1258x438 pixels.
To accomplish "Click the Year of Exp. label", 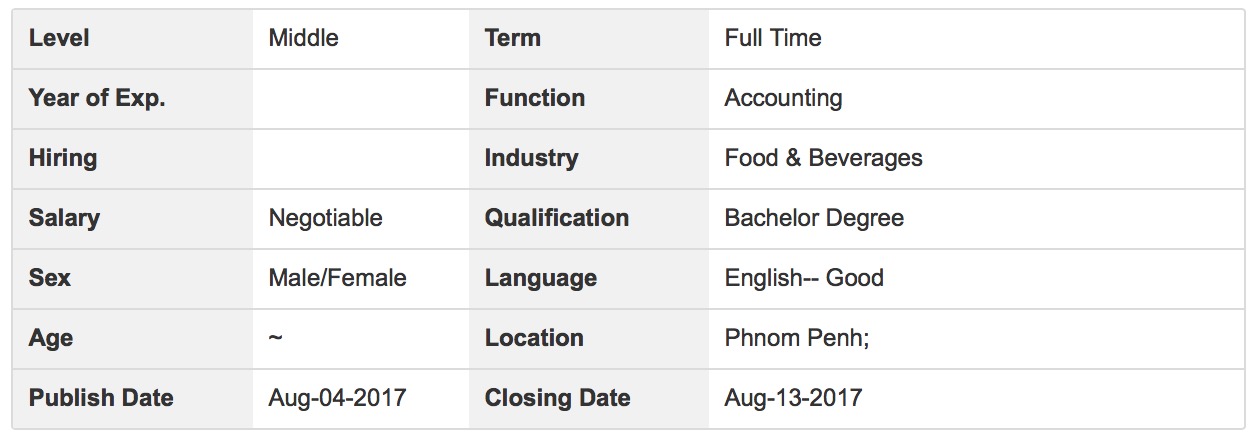I will click(x=97, y=98).
